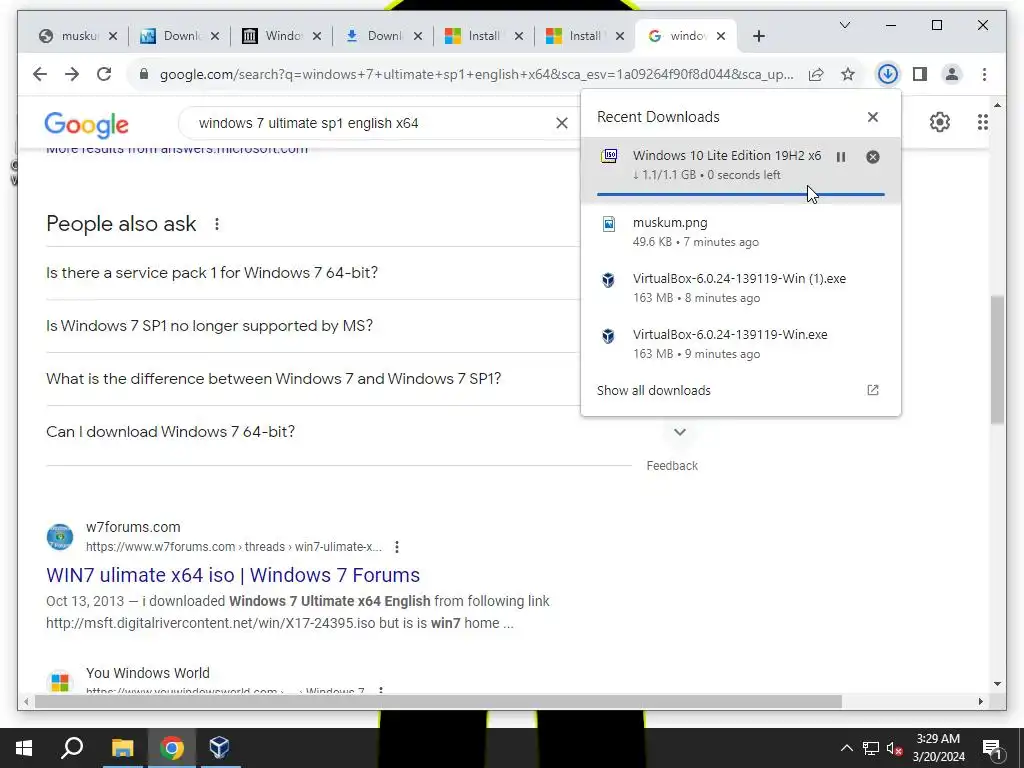Close the Windows archive tab
Screen dimensions: 1024x768
[317, 36]
